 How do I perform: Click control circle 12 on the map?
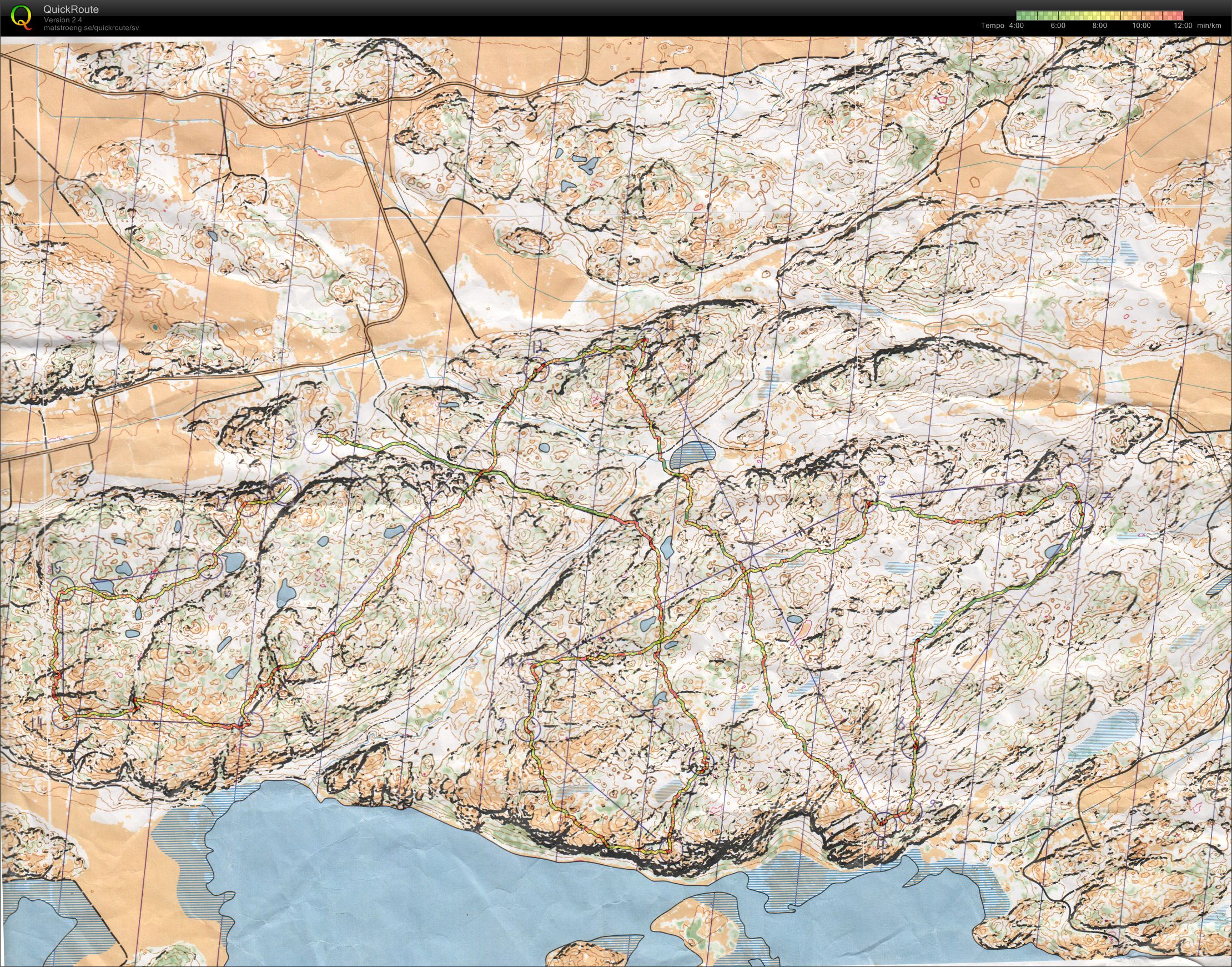coord(535,371)
